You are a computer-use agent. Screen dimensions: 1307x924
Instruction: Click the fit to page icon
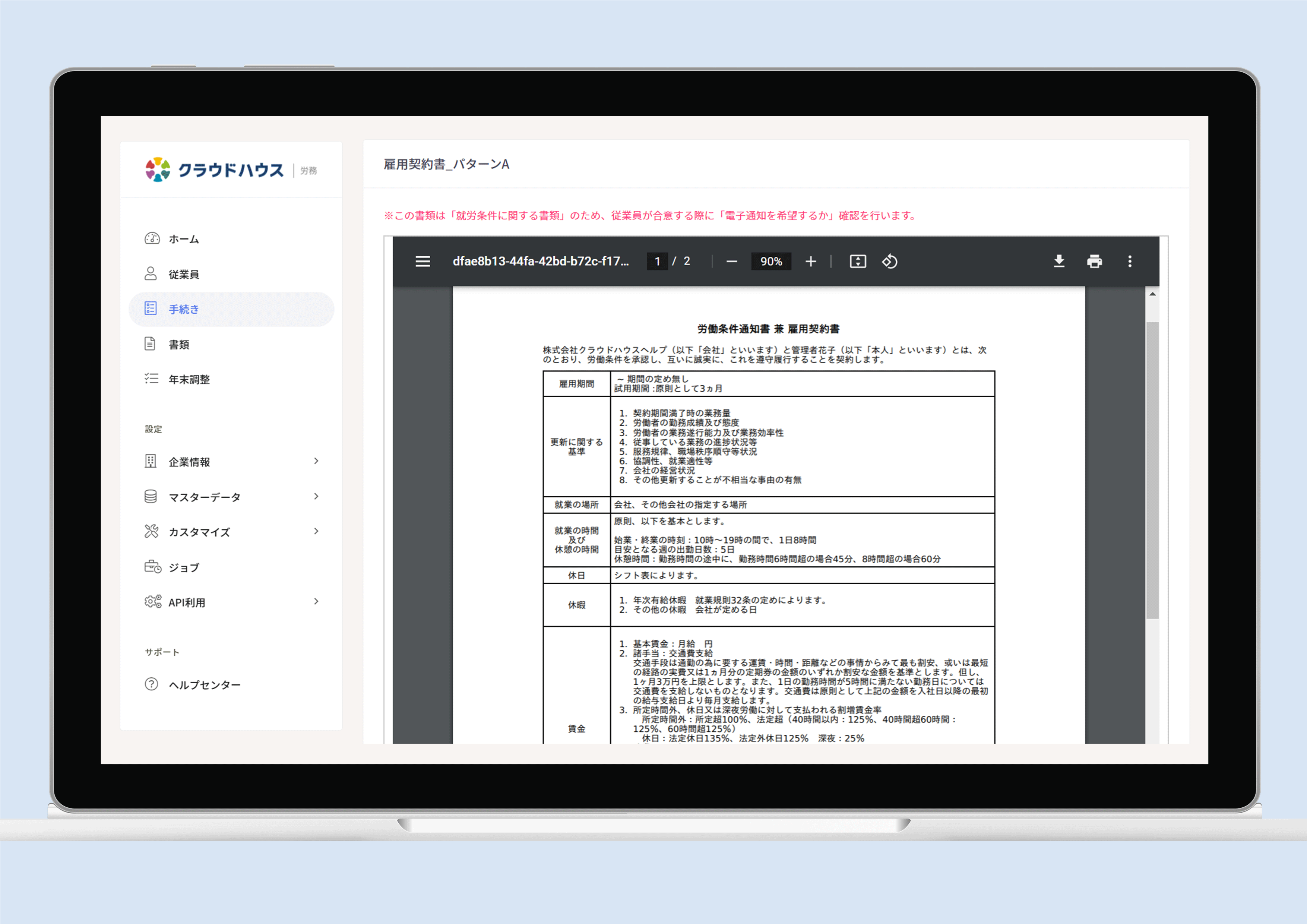[858, 261]
